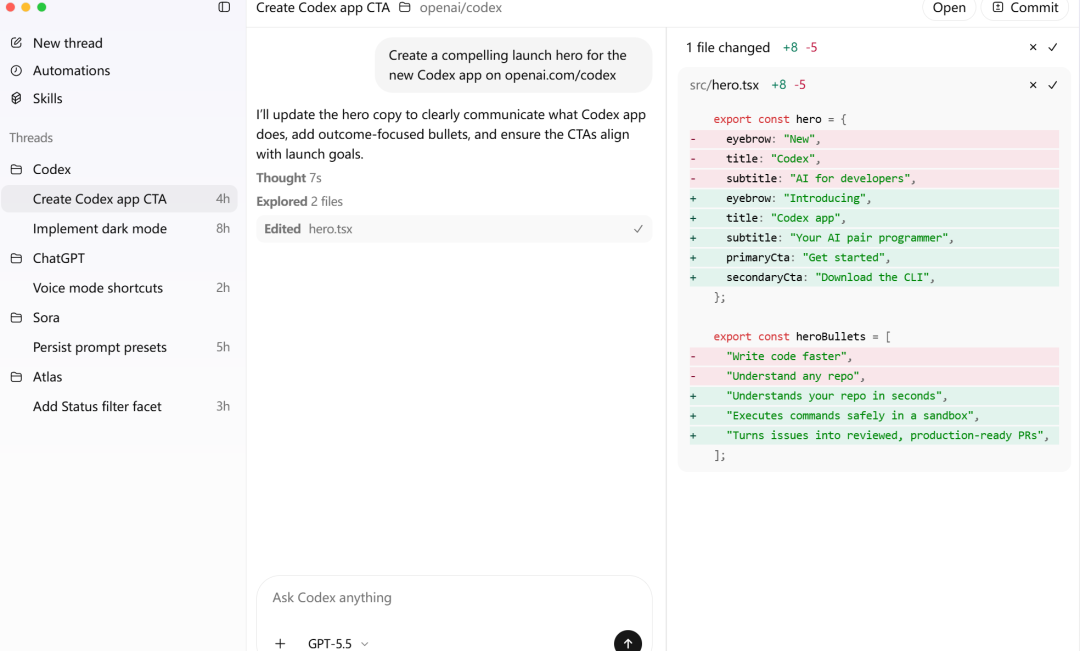Expand the Thought 7s section

pyautogui.click(x=289, y=178)
